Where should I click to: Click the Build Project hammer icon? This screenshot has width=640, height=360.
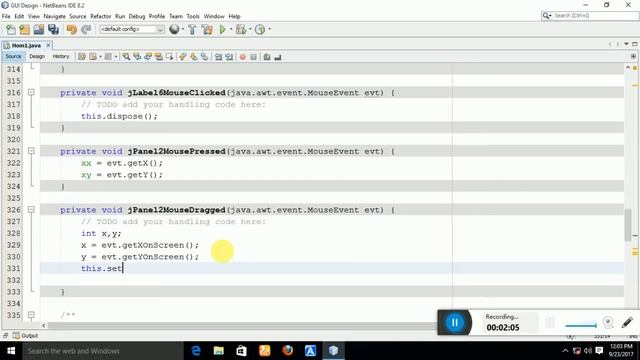(x=192, y=29)
